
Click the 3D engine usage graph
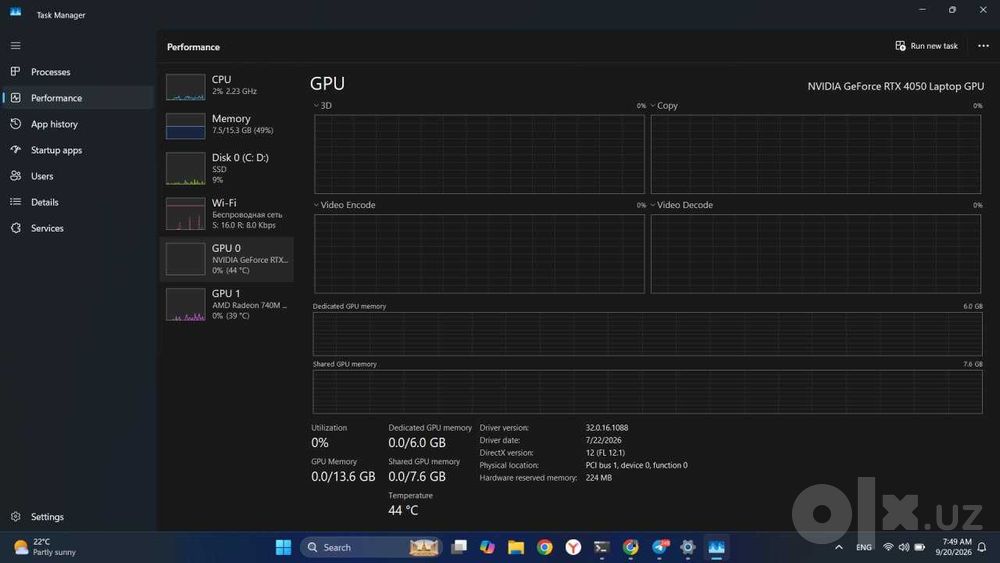(480, 154)
